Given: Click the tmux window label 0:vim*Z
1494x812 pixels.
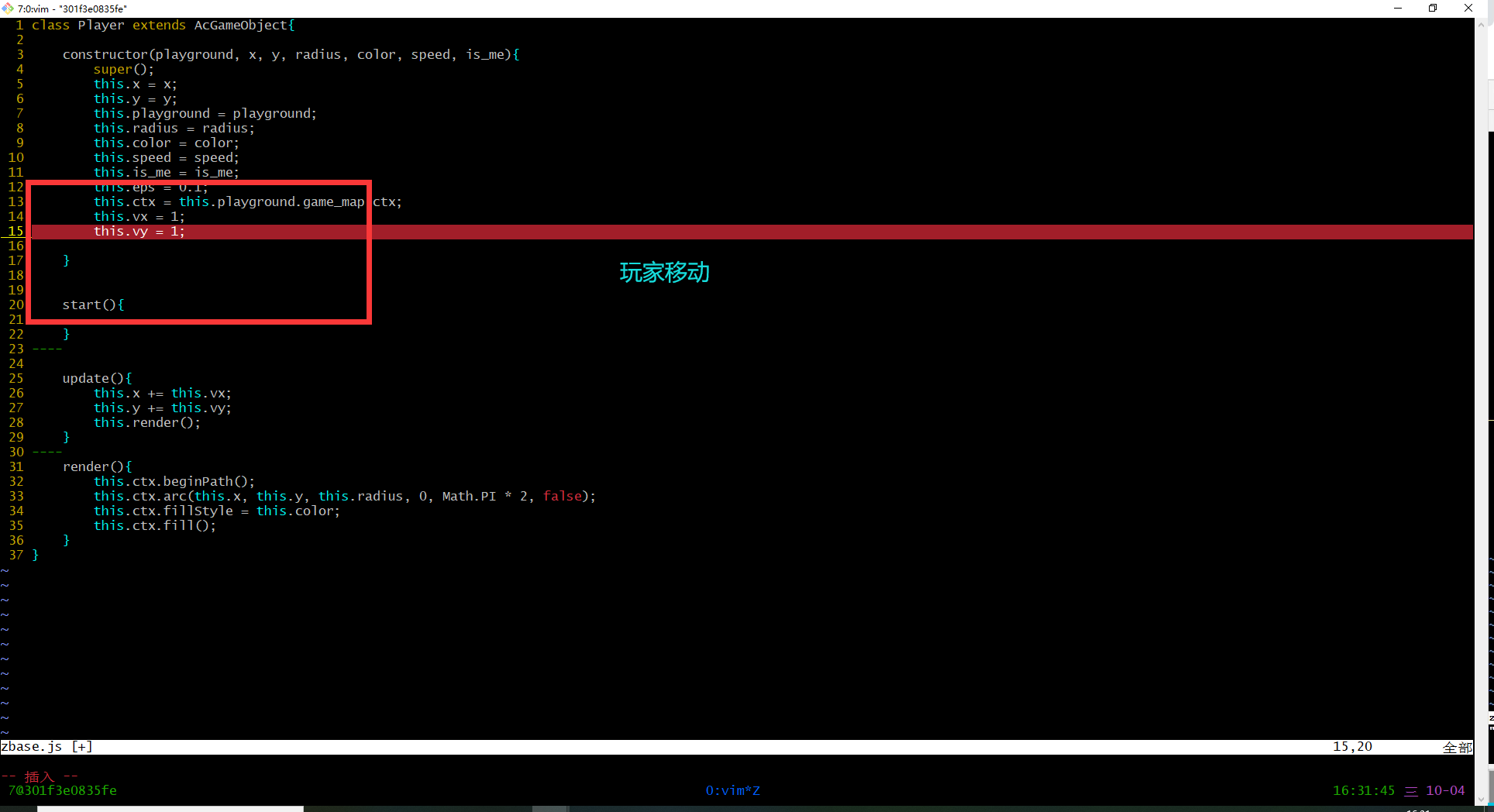Looking at the screenshot, I should pos(732,790).
